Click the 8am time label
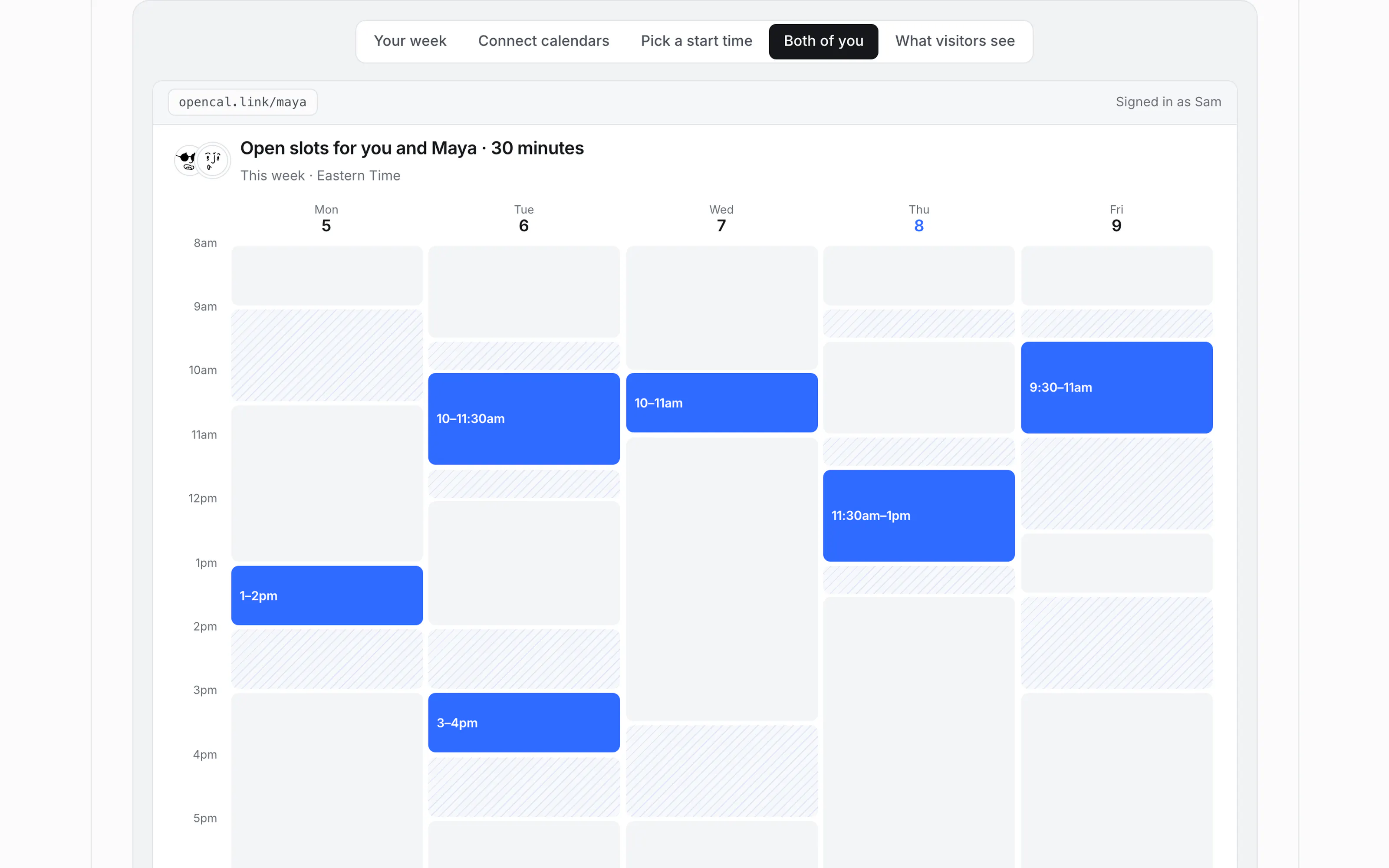Image resolution: width=1389 pixels, height=868 pixels. click(205, 243)
